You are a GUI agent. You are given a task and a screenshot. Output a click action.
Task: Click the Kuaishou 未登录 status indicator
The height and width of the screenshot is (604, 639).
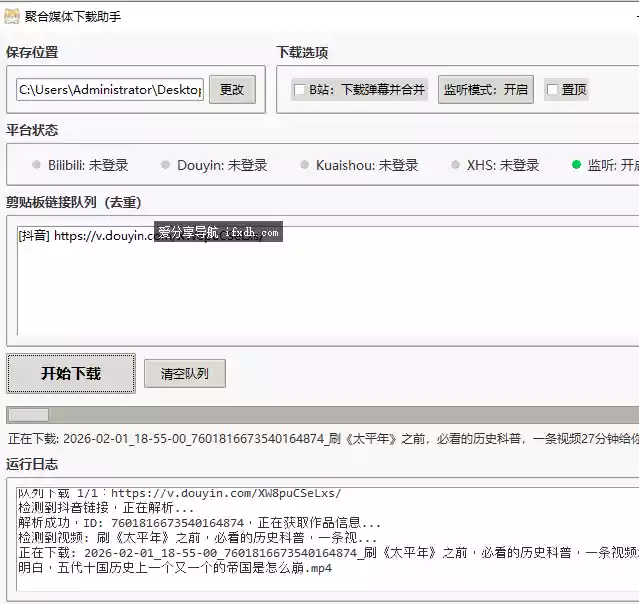[x=359, y=165]
